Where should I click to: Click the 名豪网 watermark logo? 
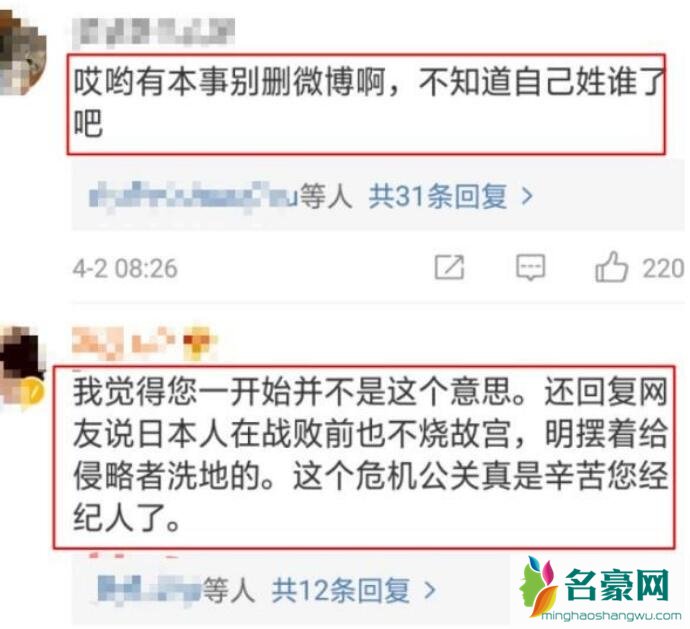tap(601, 585)
